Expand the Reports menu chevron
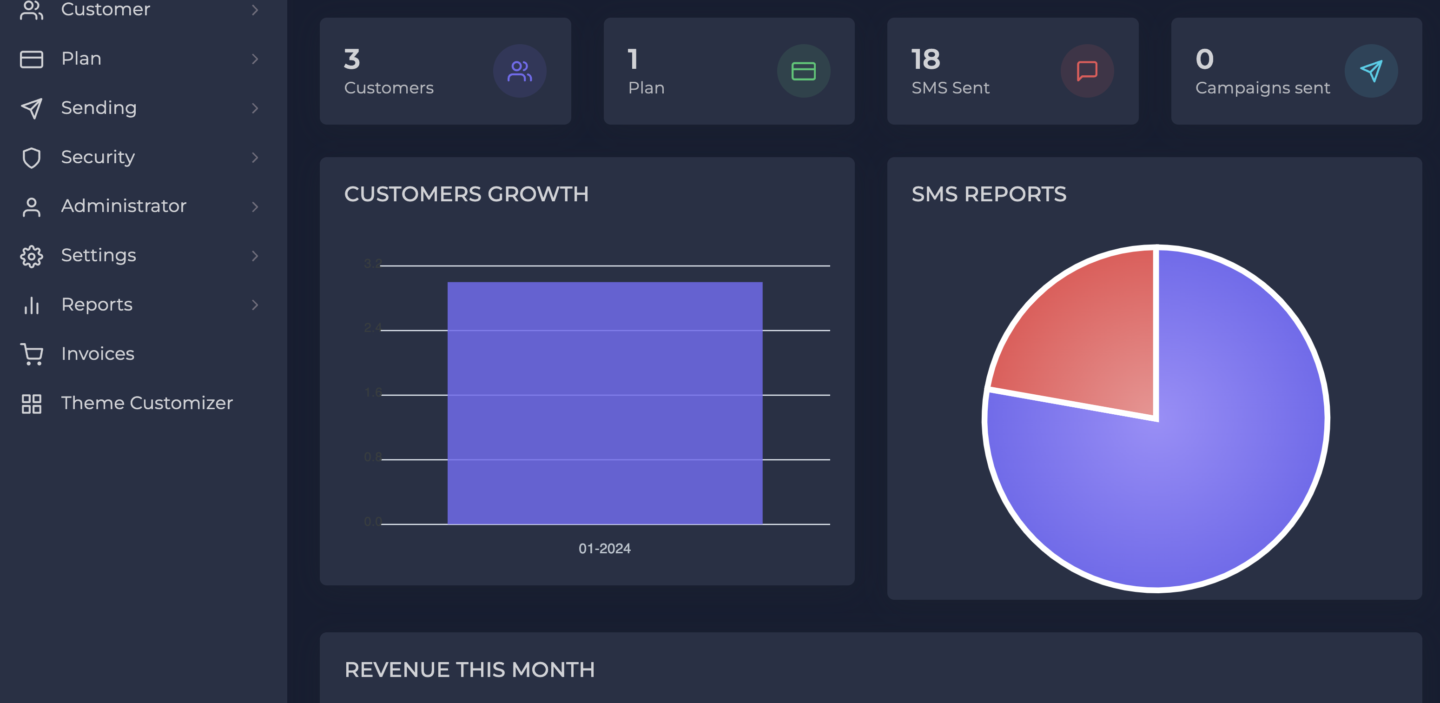 (x=255, y=305)
